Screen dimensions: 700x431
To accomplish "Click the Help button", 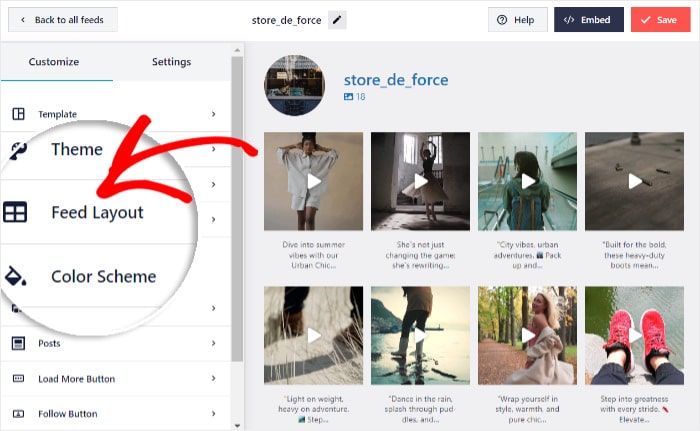I will [517, 20].
